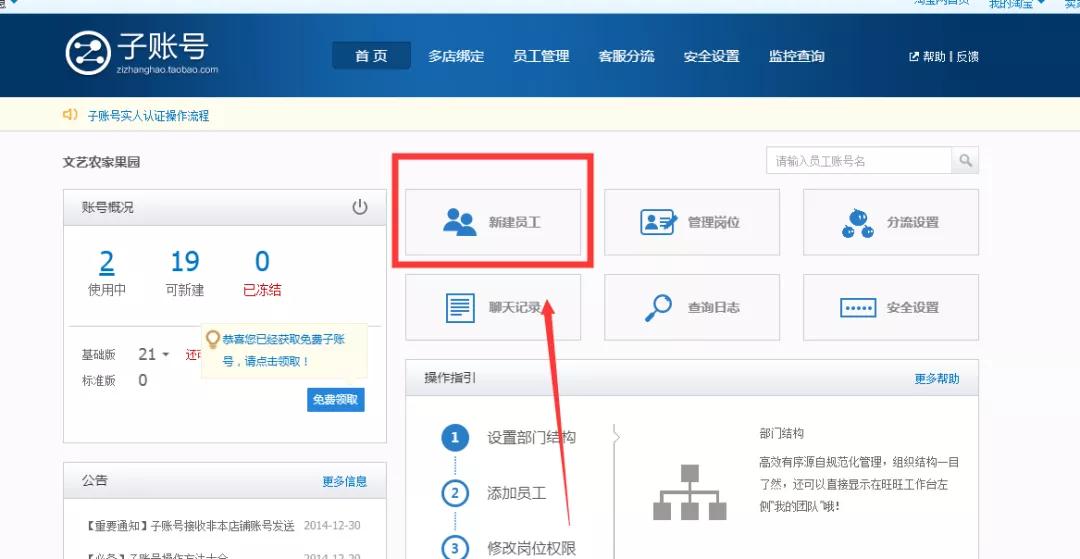Click the 免费领取 button
Screen dimensions: 1080x559
point(336,400)
